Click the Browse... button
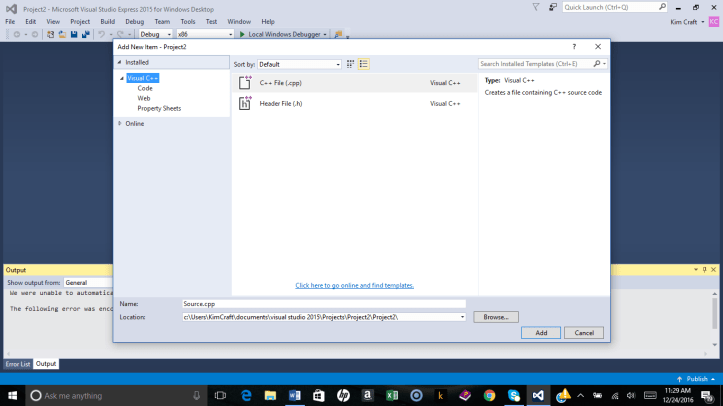Viewport: 723px width, 406px height. pyautogui.click(x=496, y=317)
